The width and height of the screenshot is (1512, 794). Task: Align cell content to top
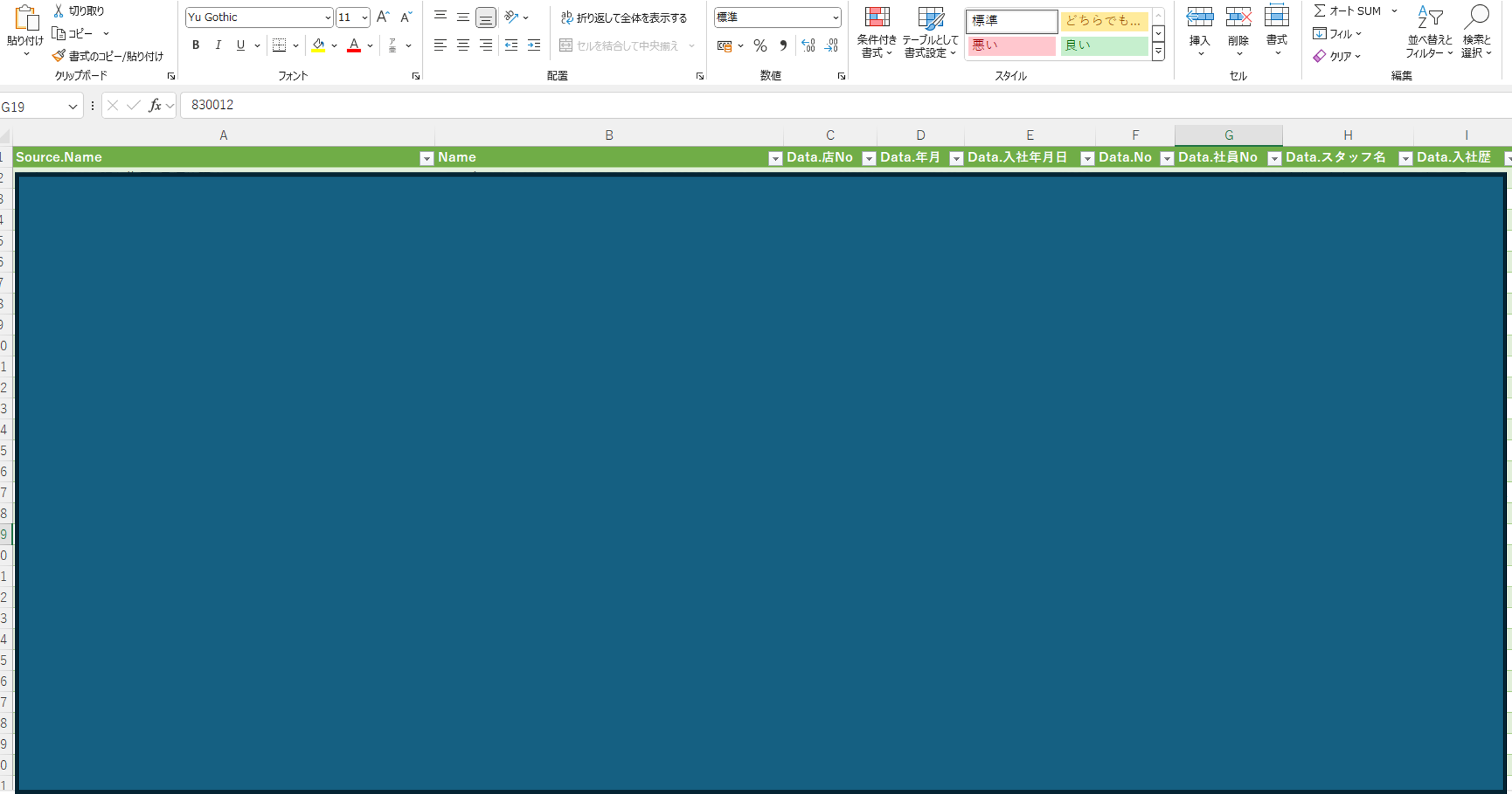(x=440, y=17)
